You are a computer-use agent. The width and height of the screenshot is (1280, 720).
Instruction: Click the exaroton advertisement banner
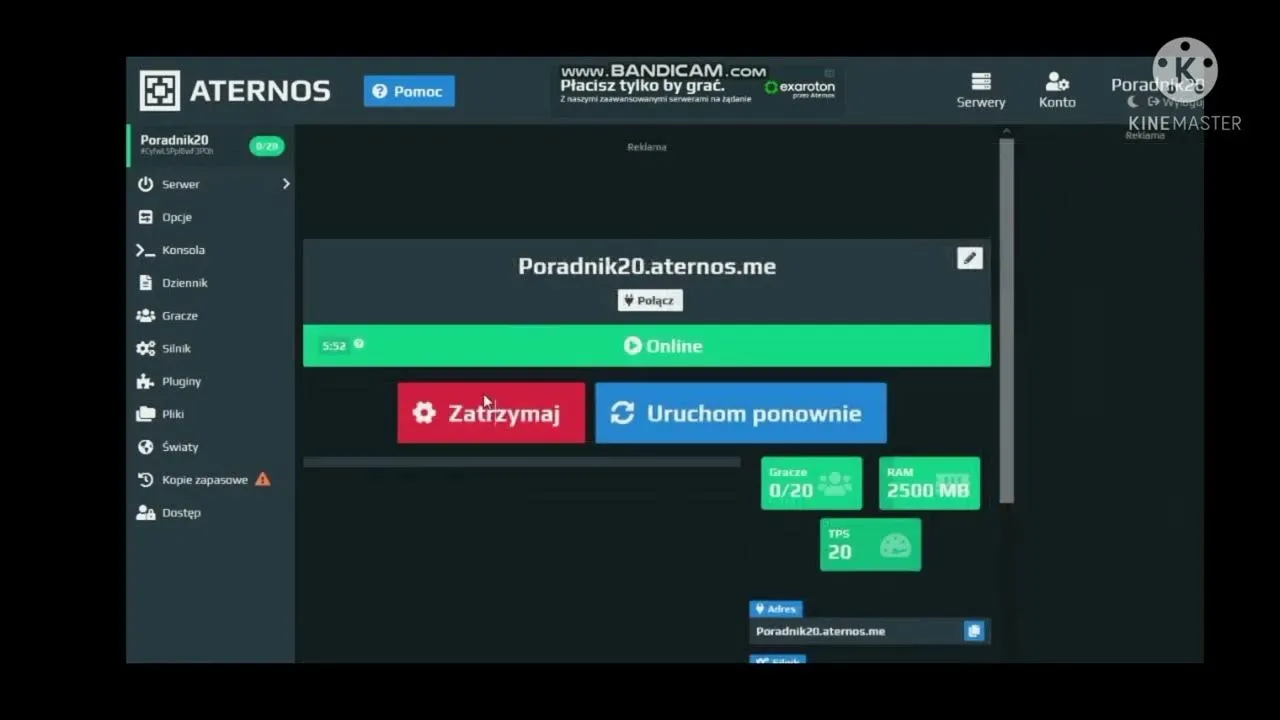pyautogui.click(x=697, y=89)
